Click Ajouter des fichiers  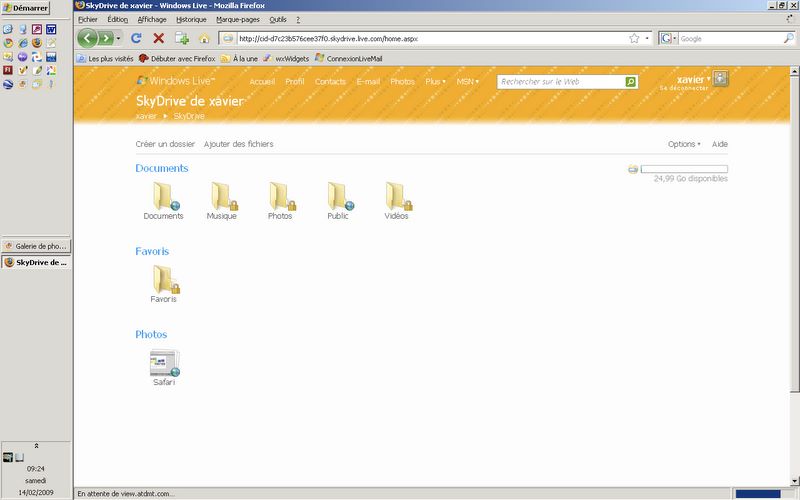pyautogui.click(x=239, y=144)
